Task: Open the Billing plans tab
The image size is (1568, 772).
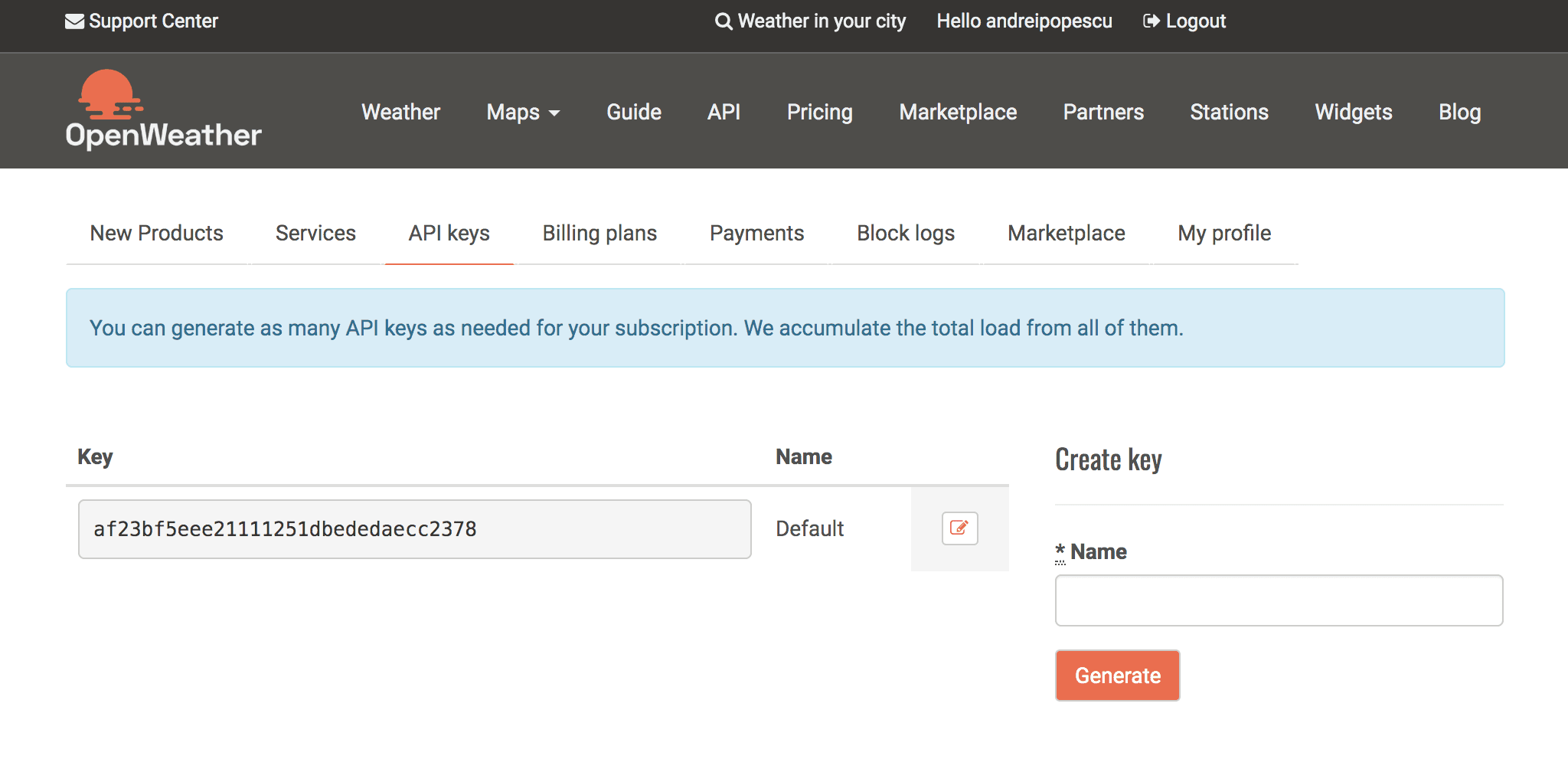Action: (x=599, y=233)
